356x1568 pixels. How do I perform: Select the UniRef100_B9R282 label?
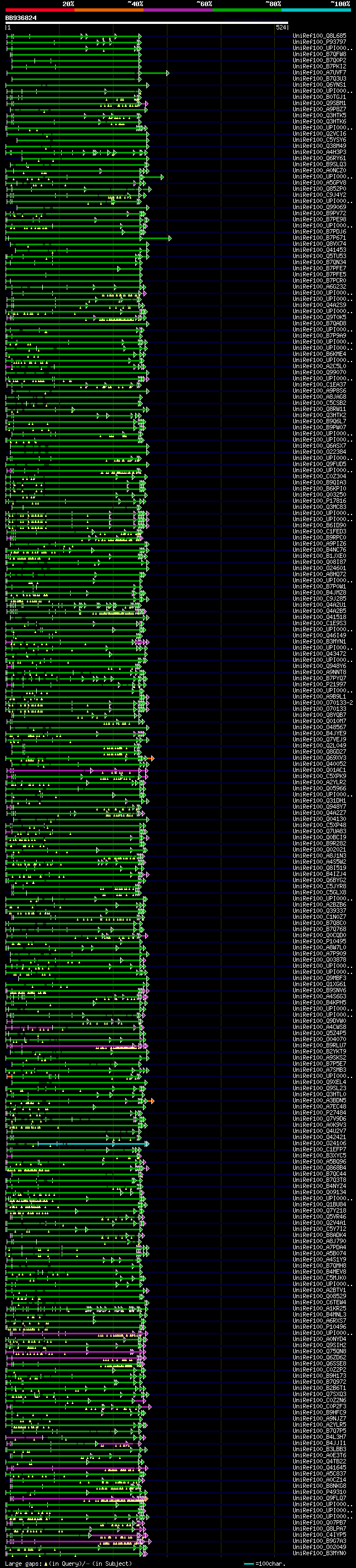319,844
